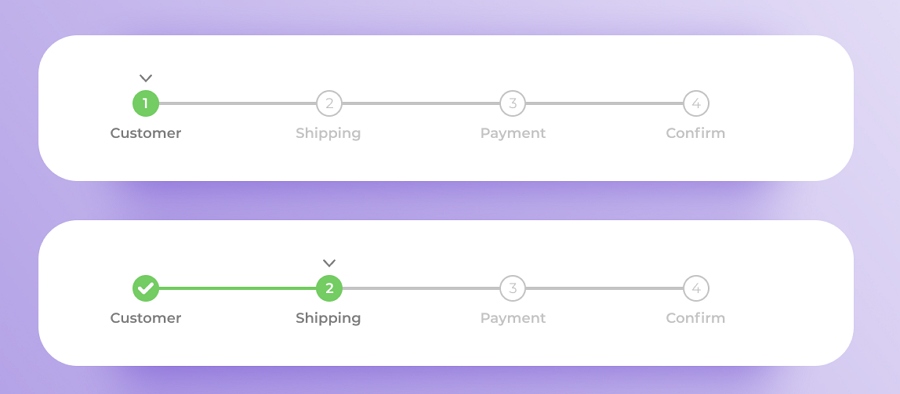Screen dimensions: 900x394
Task: Click the green progress line in bottom stepper
Action: 237,288
